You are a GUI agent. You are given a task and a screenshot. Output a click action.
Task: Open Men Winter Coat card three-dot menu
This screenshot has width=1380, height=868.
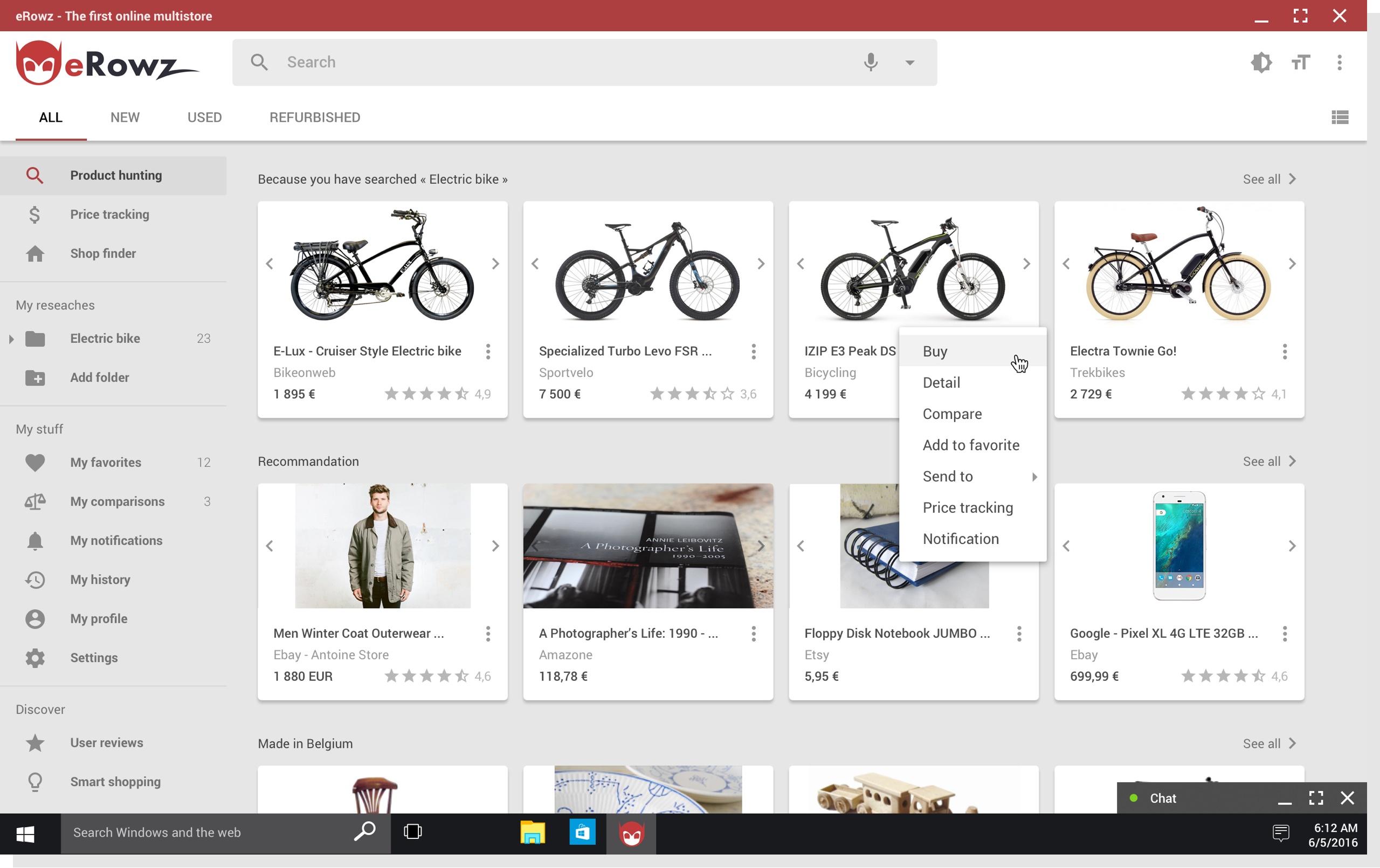488,633
